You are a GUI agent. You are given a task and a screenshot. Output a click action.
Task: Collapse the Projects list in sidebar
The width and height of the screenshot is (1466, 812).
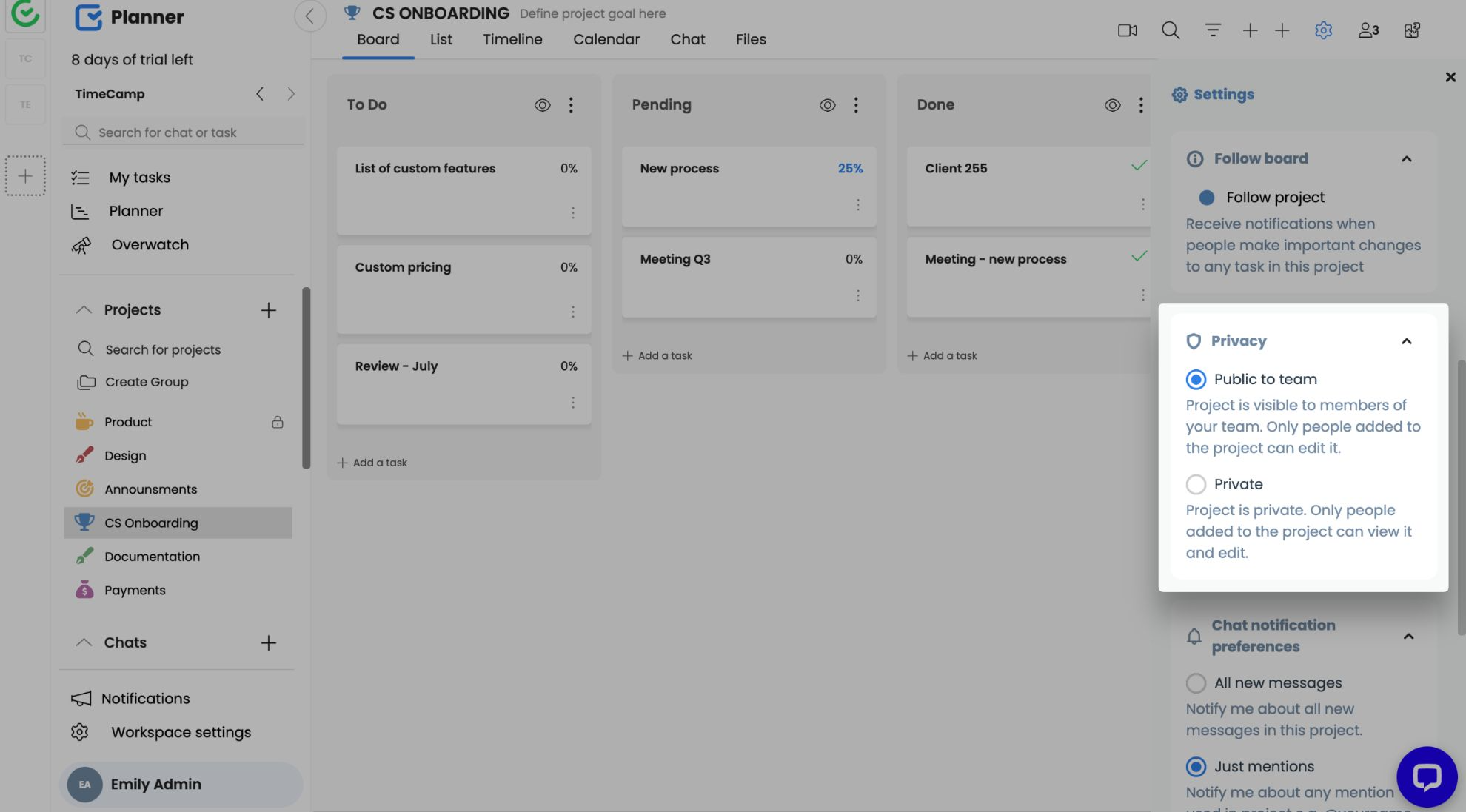84,310
